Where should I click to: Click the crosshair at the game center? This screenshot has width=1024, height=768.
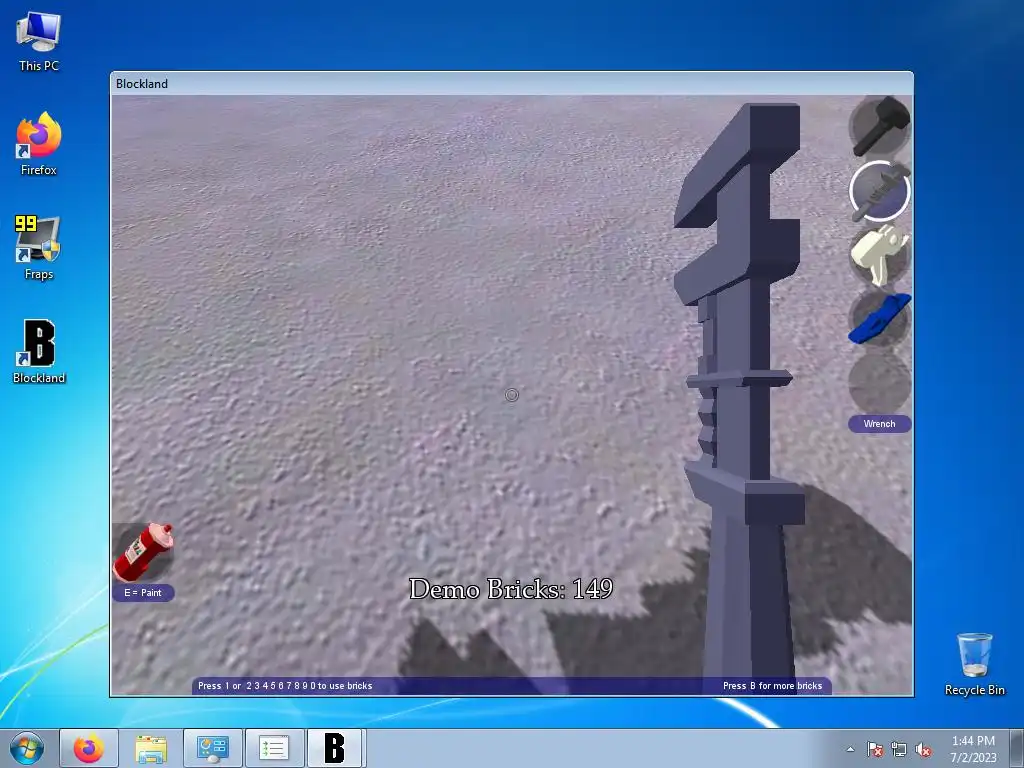[511, 394]
